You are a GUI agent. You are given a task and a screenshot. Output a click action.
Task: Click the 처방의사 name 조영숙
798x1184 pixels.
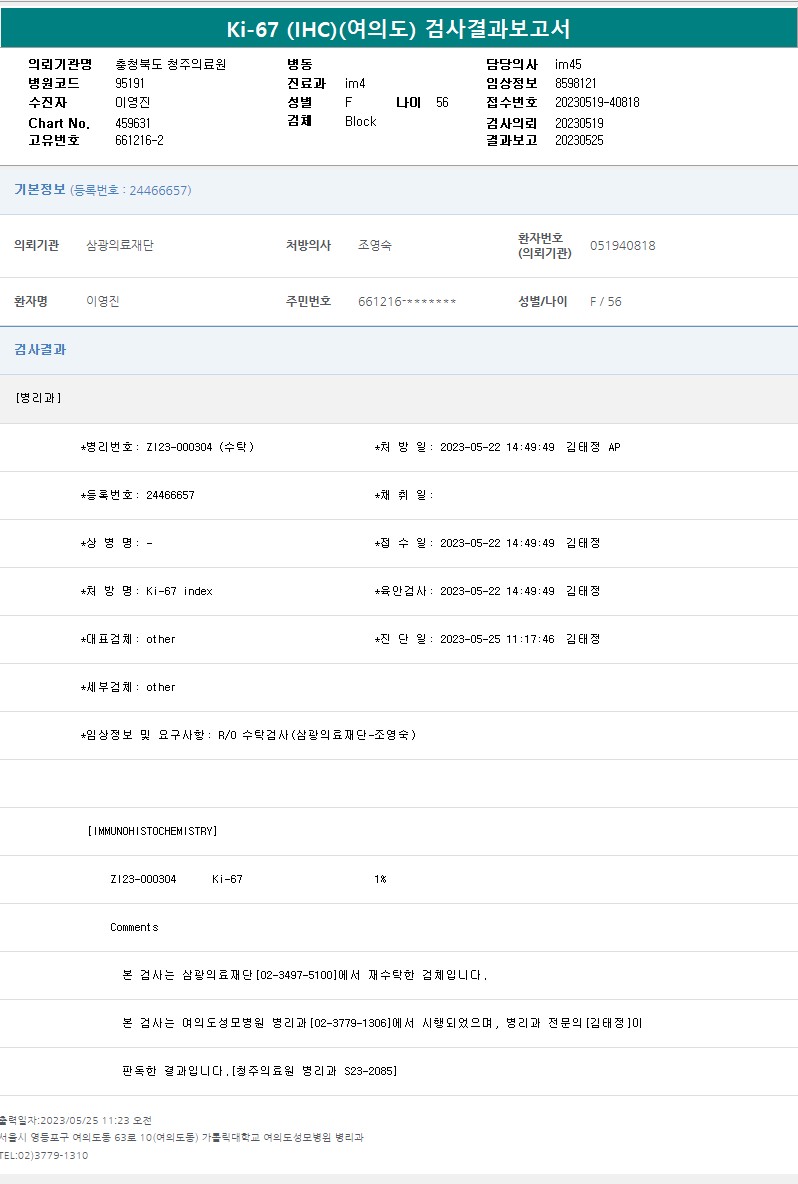click(x=375, y=246)
